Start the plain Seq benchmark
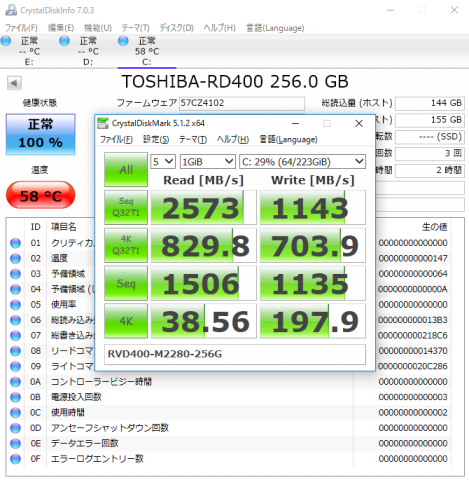Screen dimensions: 469x480 point(126,283)
